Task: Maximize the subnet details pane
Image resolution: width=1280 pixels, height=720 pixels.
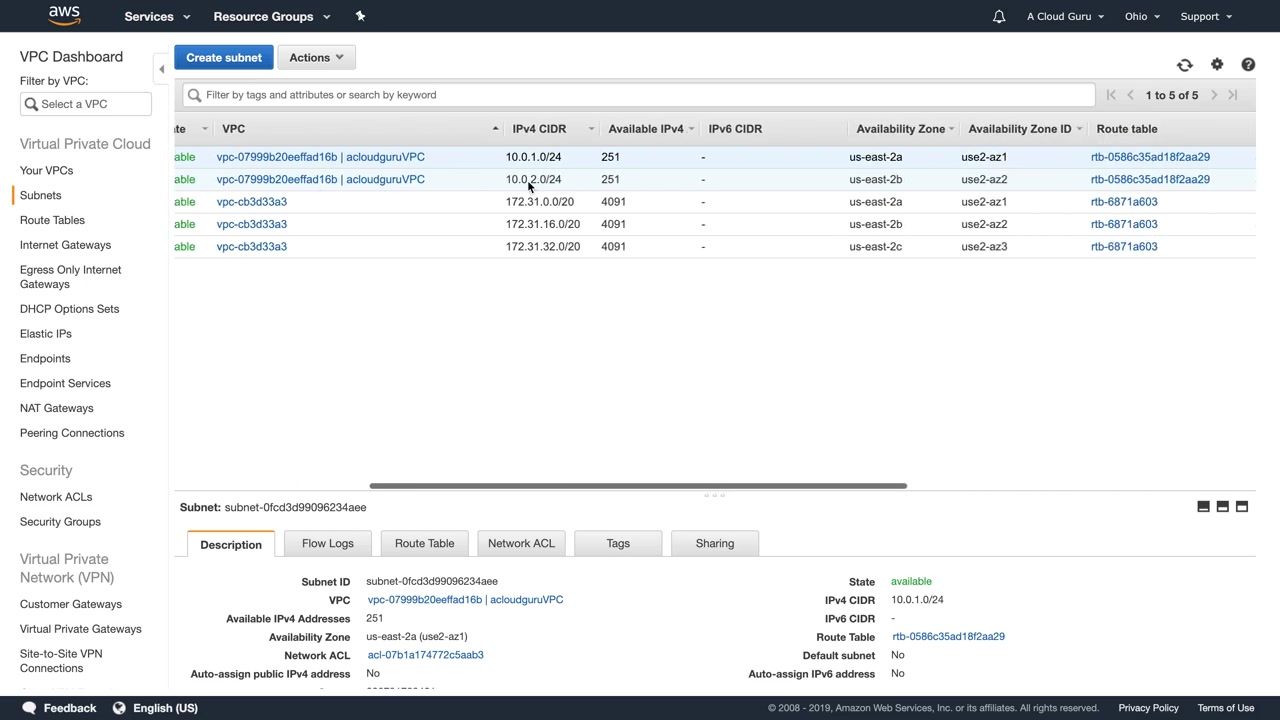Action: [x=1242, y=507]
